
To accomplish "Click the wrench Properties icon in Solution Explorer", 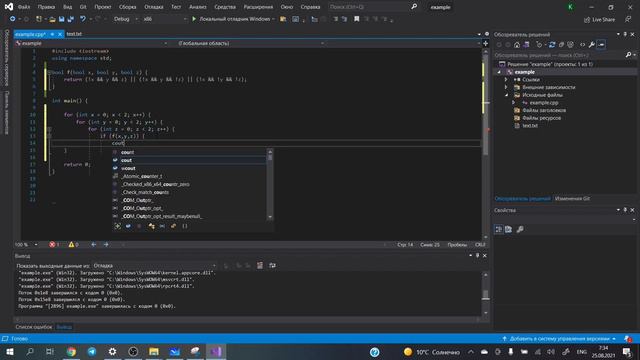I will coord(591,44).
